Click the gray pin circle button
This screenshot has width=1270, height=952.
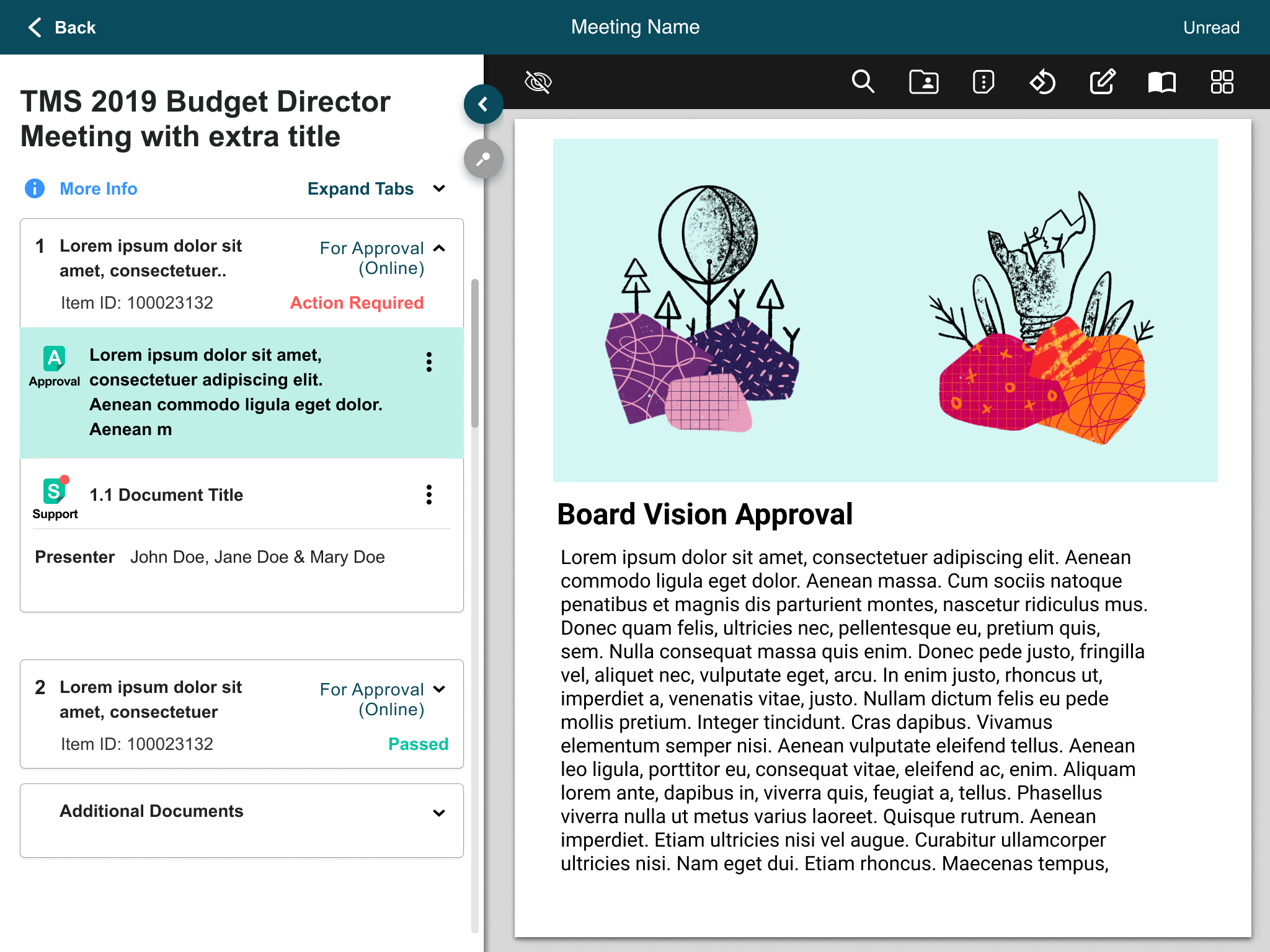[483, 159]
